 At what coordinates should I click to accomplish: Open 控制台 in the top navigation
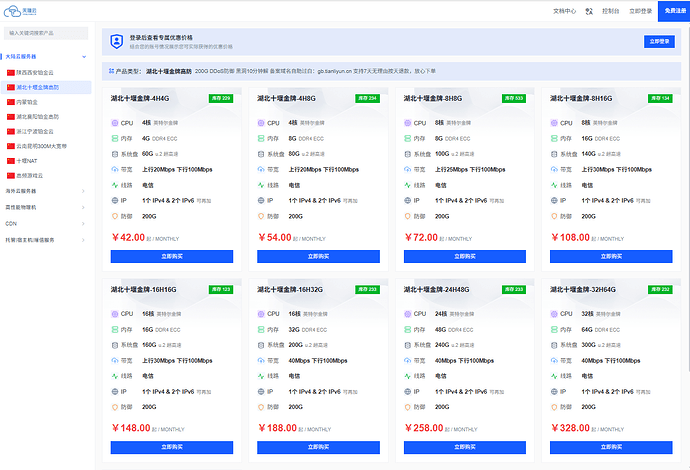coord(611,11)
